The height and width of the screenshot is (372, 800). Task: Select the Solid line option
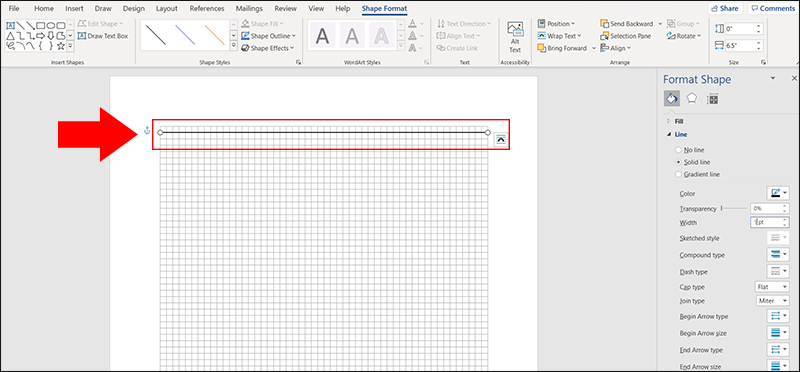(x=692, y=162)
